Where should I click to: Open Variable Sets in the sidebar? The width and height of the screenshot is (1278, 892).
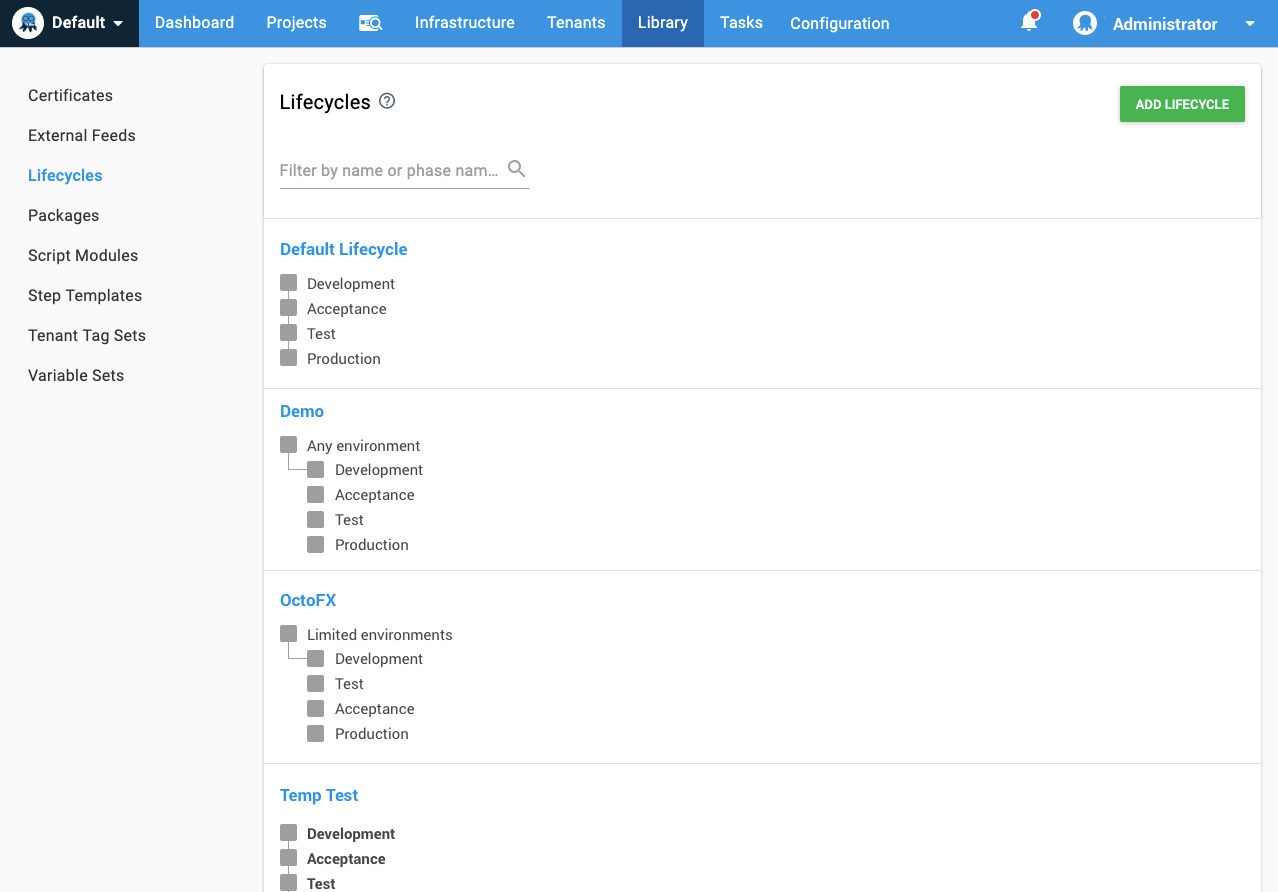76,375
